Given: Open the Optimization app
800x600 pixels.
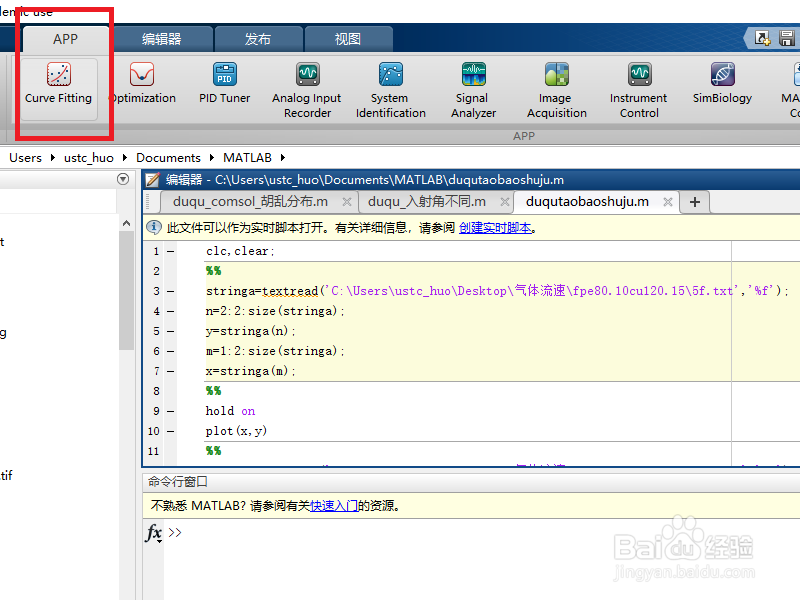Looking at the screenshot, I should 142,84.
